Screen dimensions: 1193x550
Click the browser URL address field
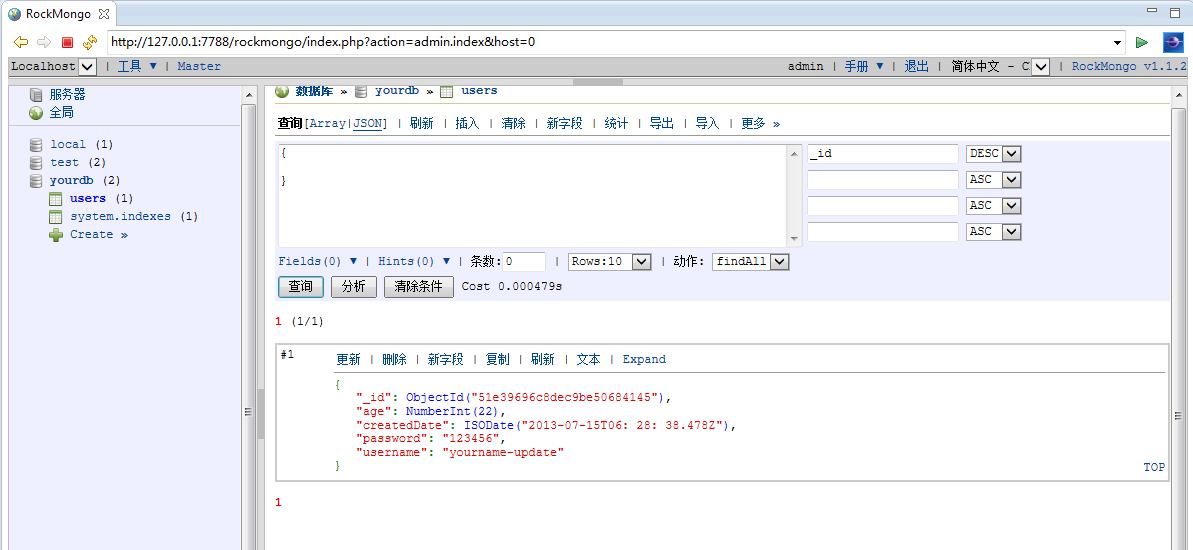coord(609,43)
